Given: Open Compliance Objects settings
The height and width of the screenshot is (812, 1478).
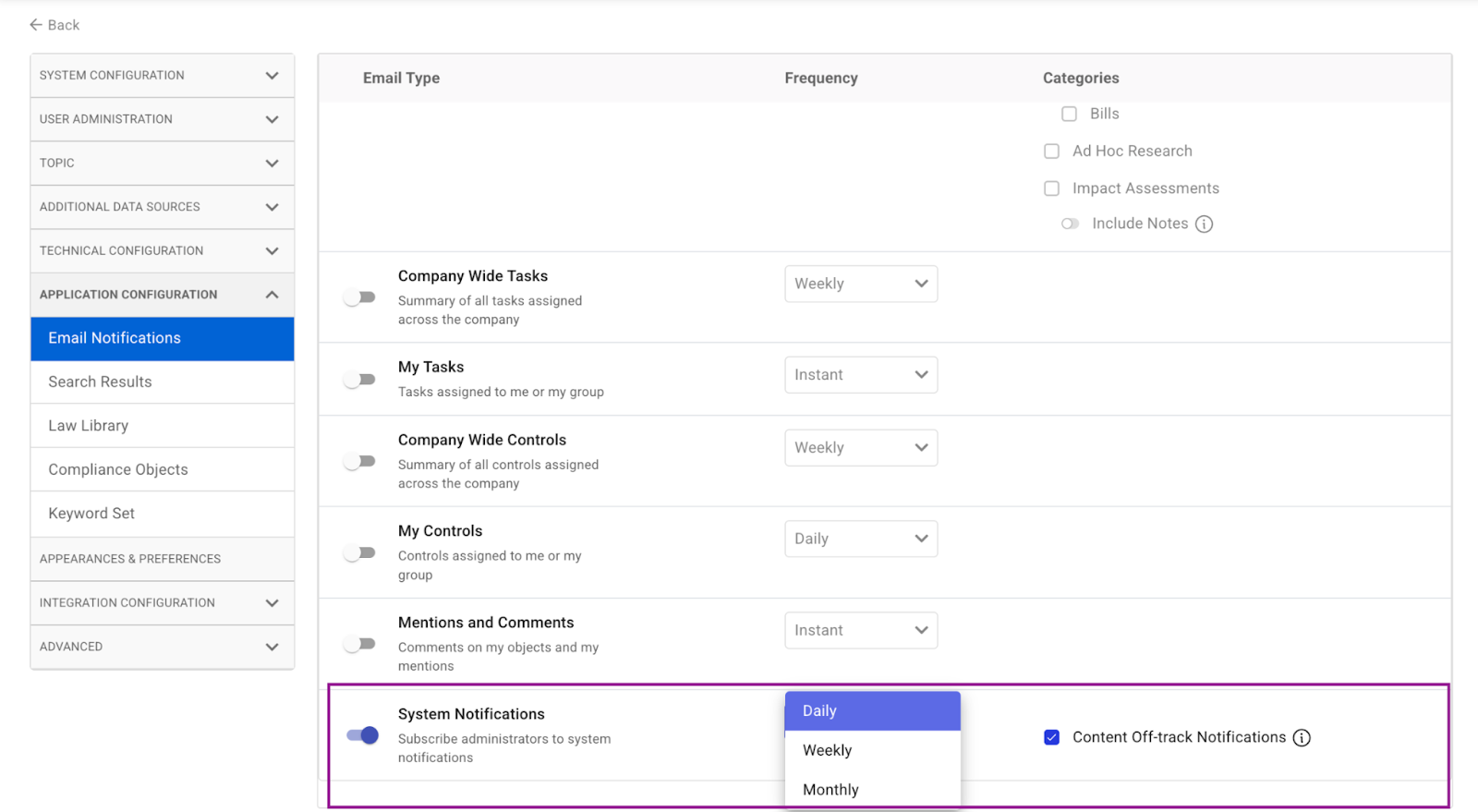Looking at the screenshot, I should 163,469.
